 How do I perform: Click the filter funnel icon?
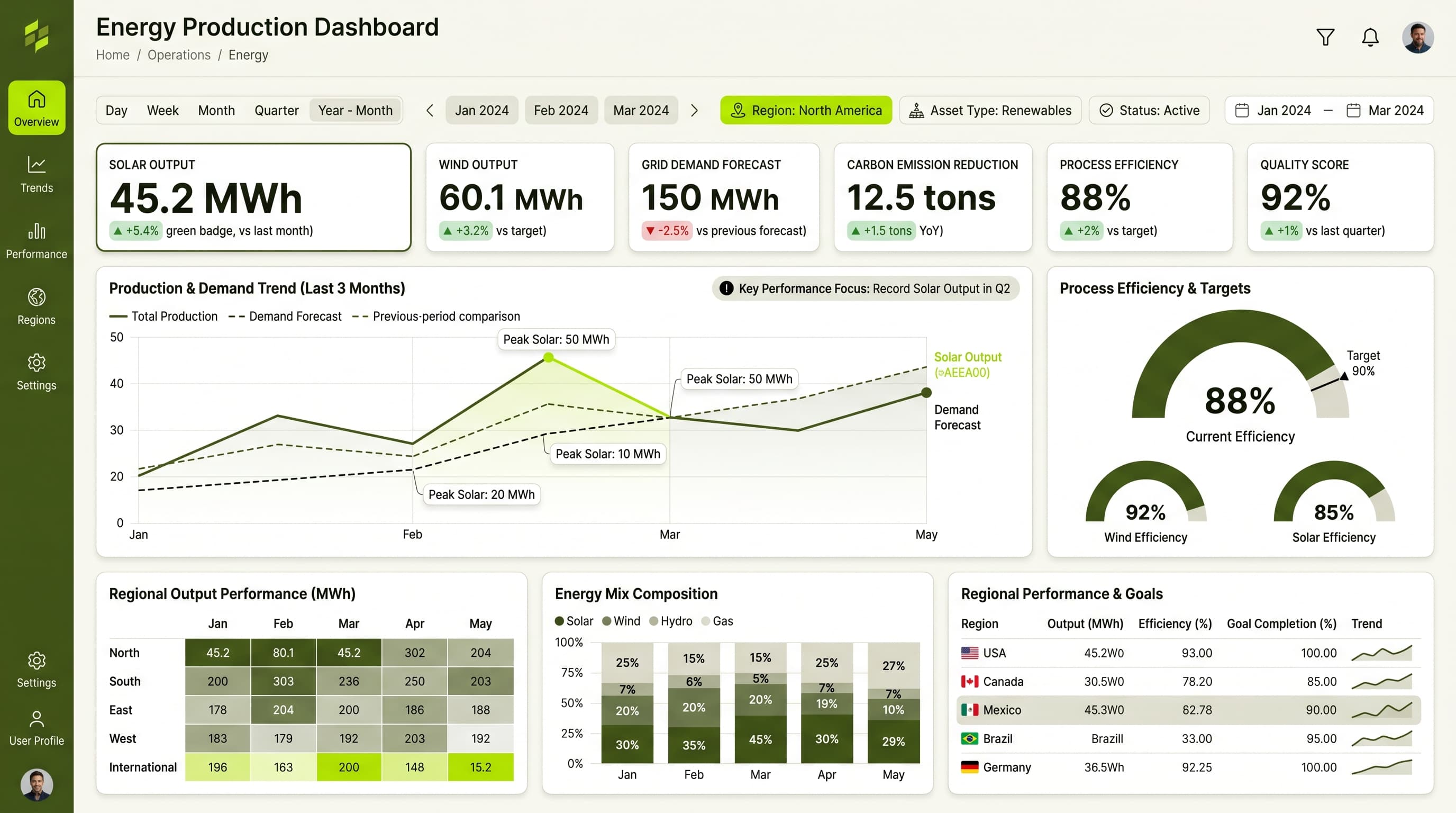tap(1325, 37)
